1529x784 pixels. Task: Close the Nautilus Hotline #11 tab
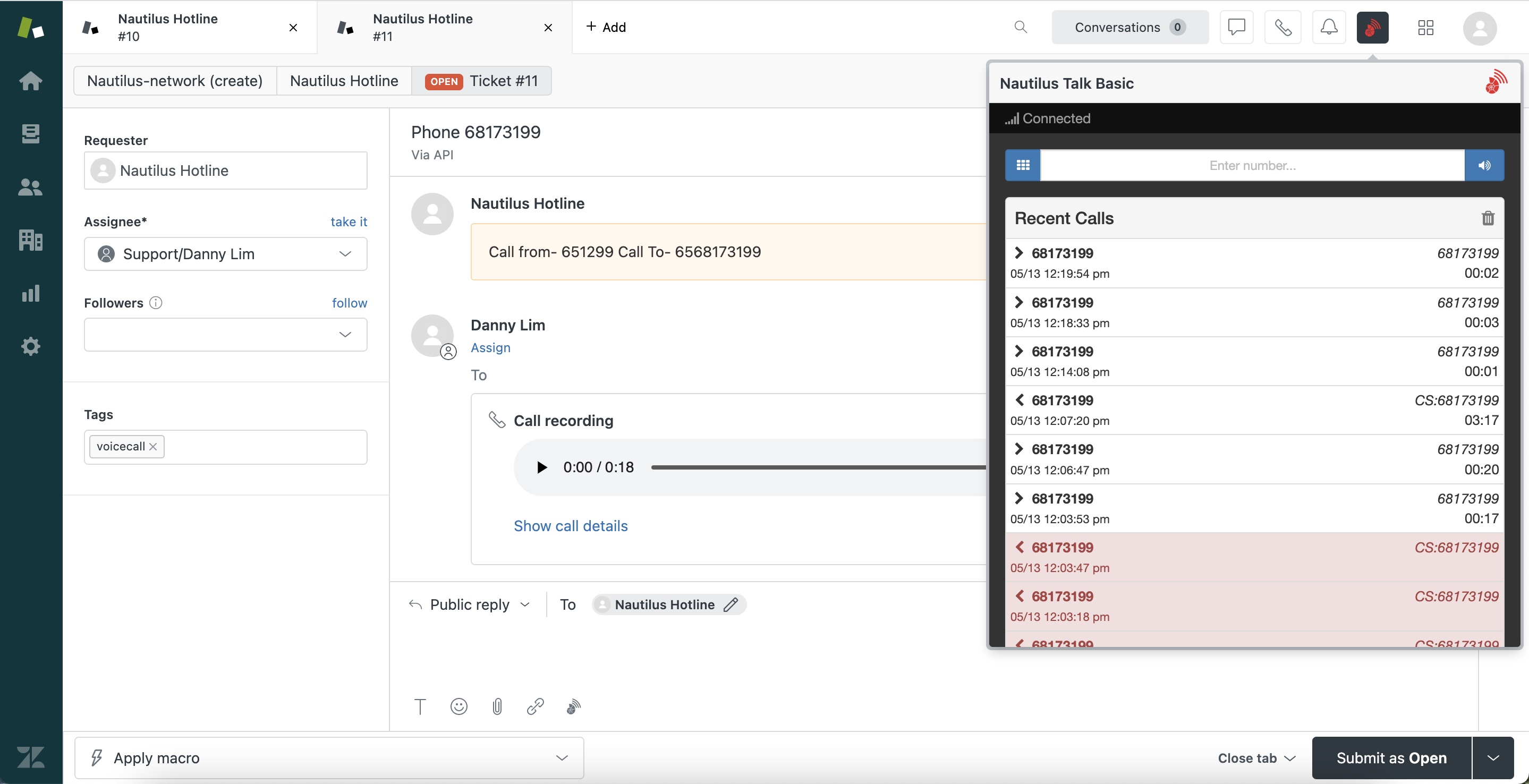(548, 27)
